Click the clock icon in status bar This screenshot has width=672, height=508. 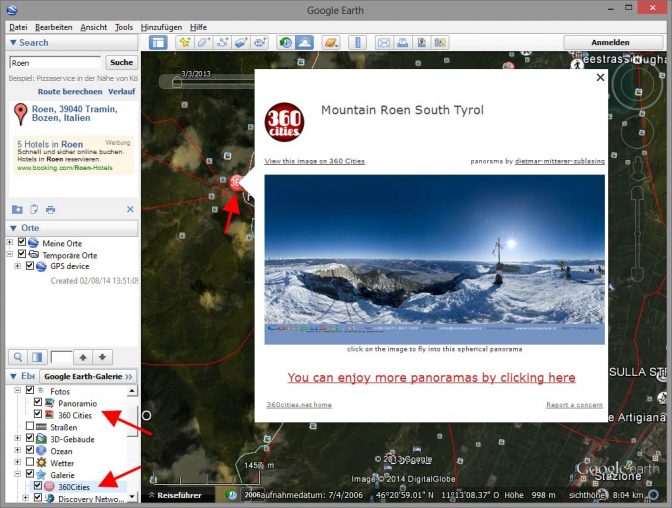[x=232, y=495]
